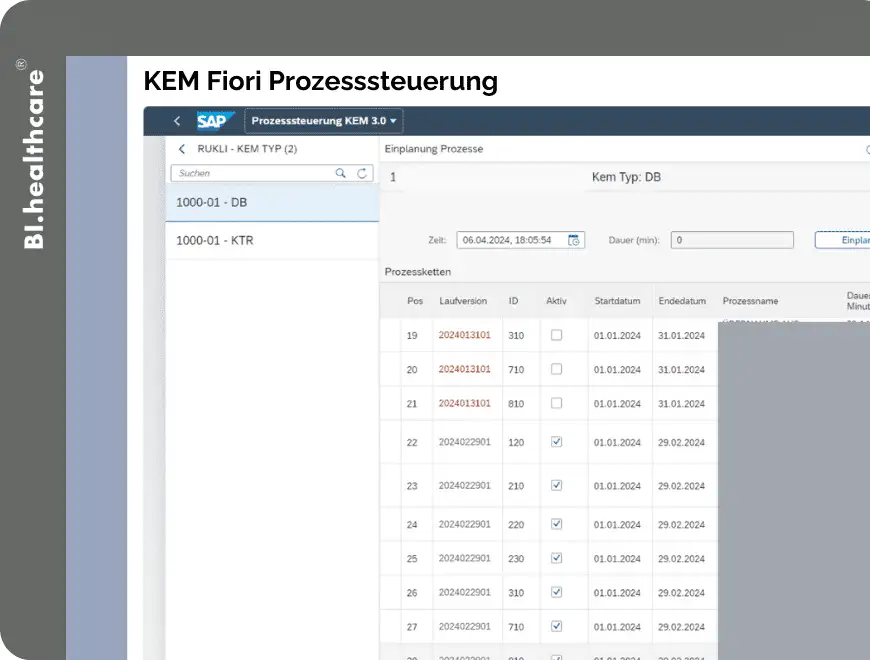Click ID 220 in row 24

[516, 525]
